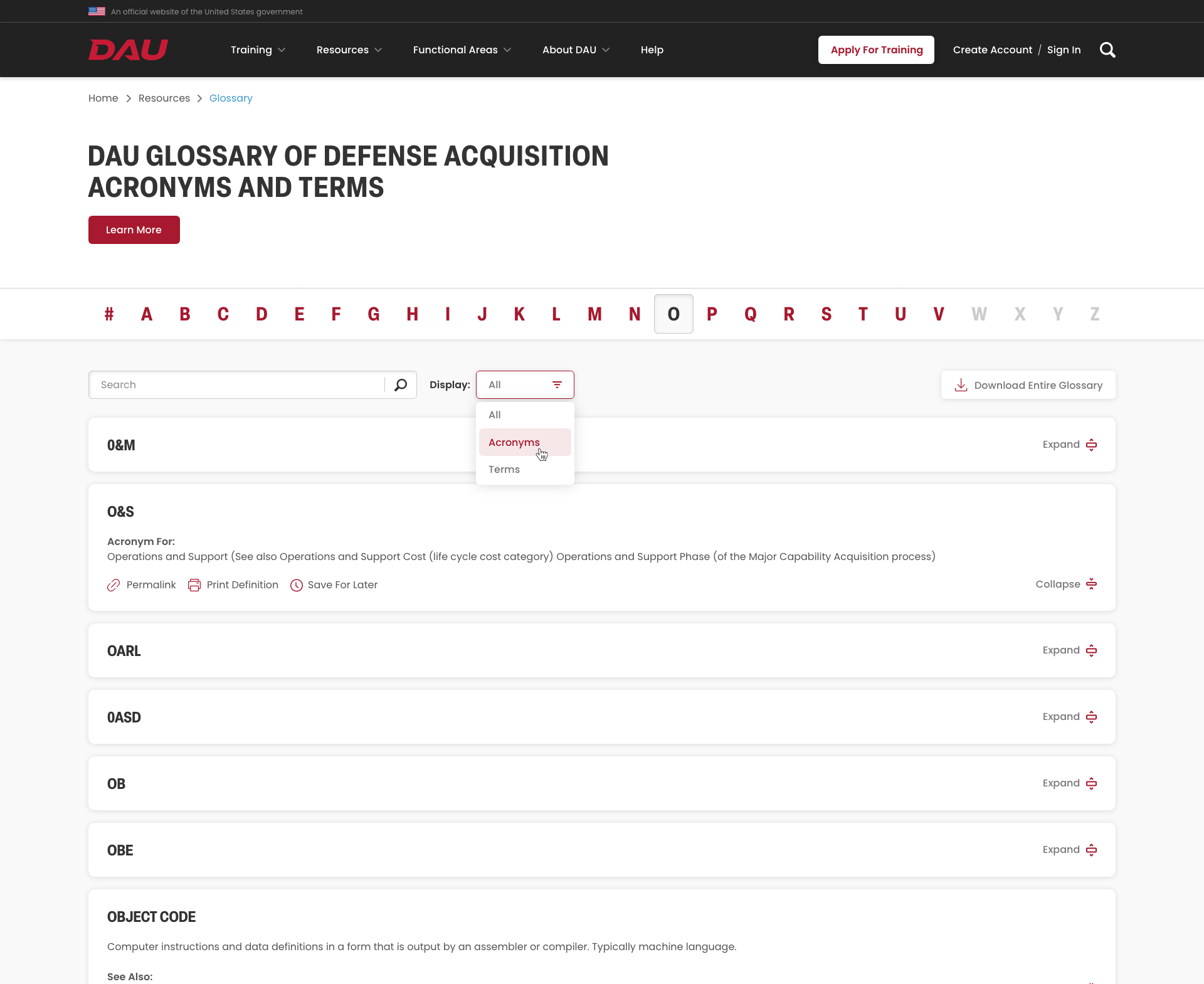Select All in Display dropdown list
The image size is (1204, 984).
pyautogui.click(x=525, y=415)
